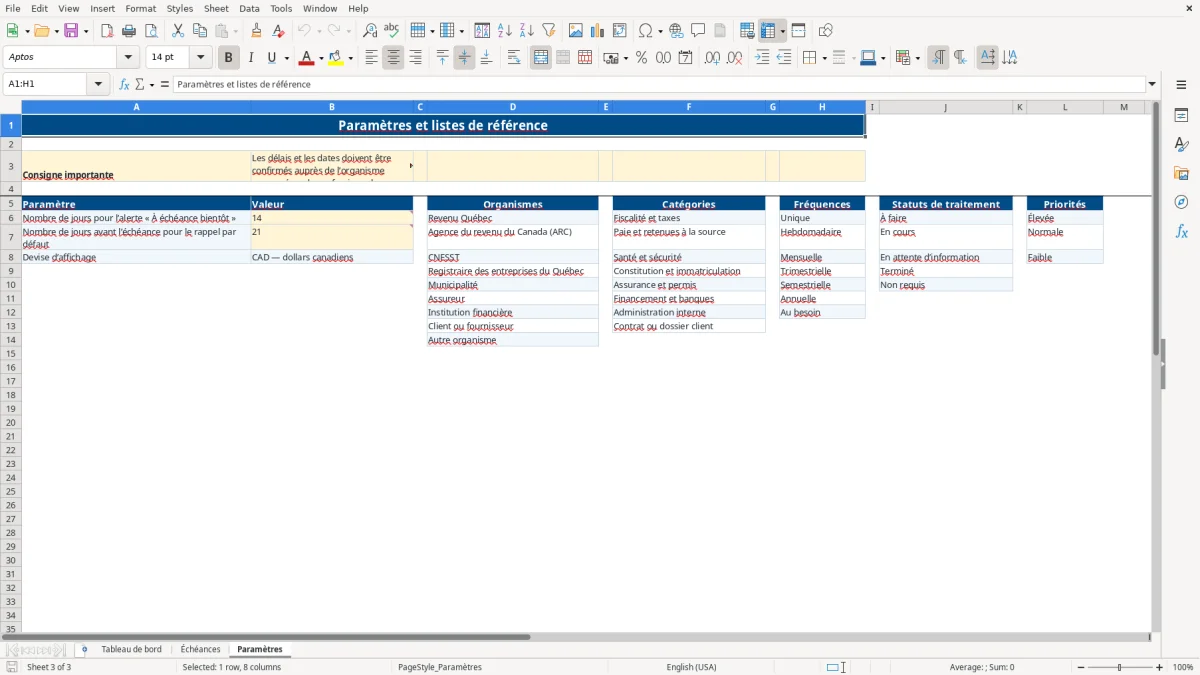1200x675 pixels.
Task: Format as percent with % icon
Action: [x=641, y=58]
